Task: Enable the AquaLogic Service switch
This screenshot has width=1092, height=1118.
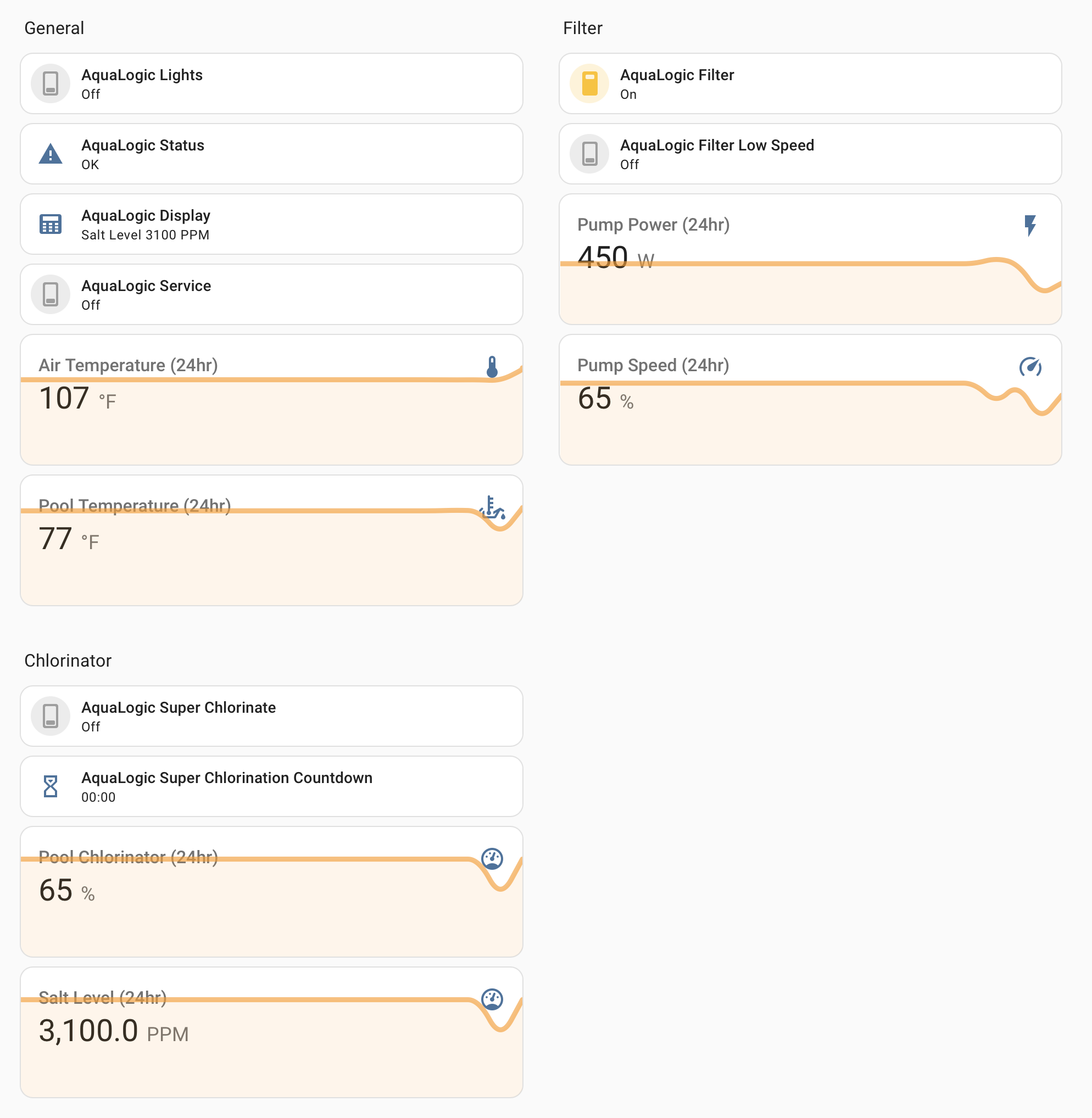Action: point(51,294)
